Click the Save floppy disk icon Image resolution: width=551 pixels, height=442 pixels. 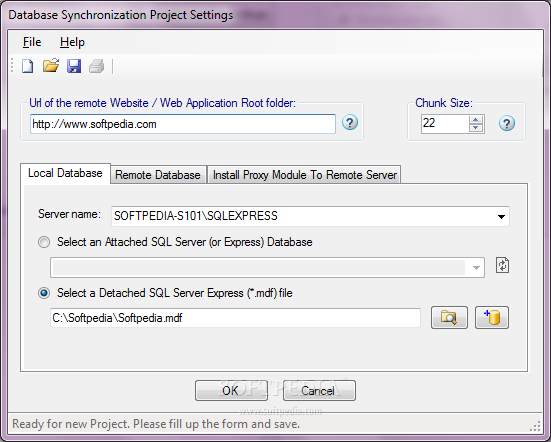[x=74, y=66]
